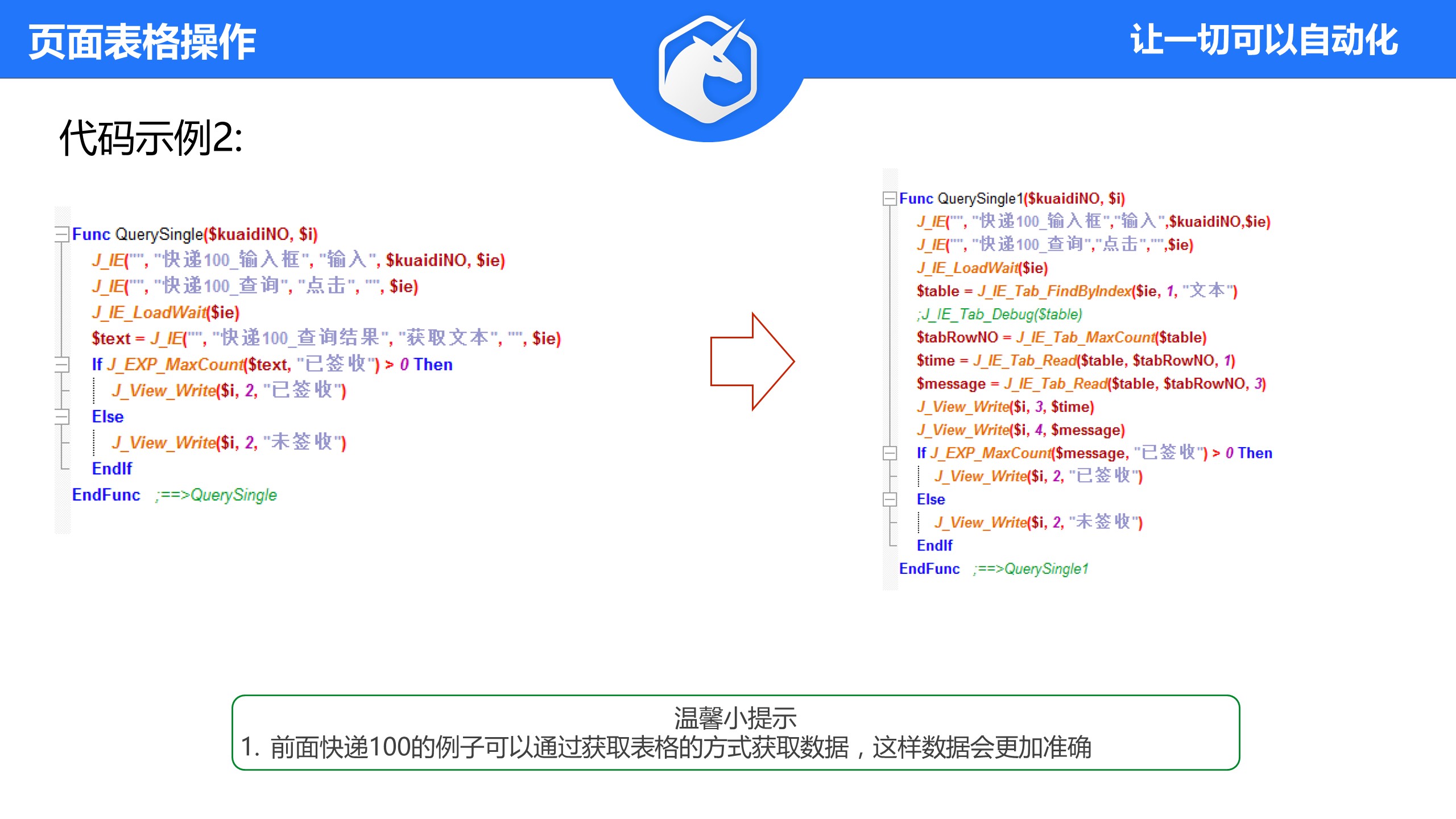Viewport: 1456px width, 819px height.
Task: Click the 让一切可以自动化 slogan text
Action: click(x=1264, y=40)
